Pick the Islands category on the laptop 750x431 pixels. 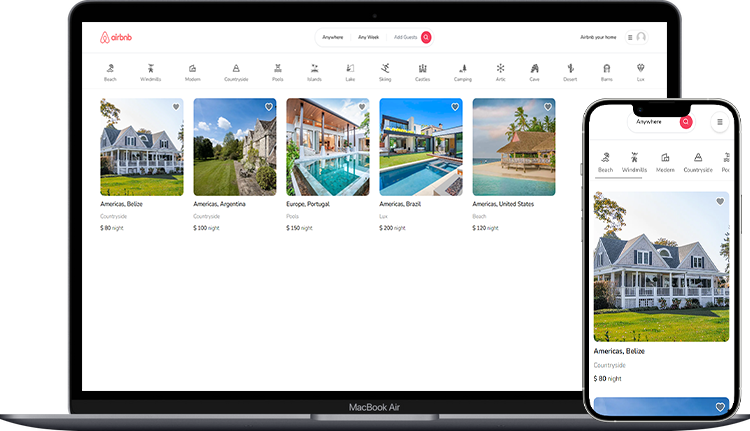[x=314, y=71]
